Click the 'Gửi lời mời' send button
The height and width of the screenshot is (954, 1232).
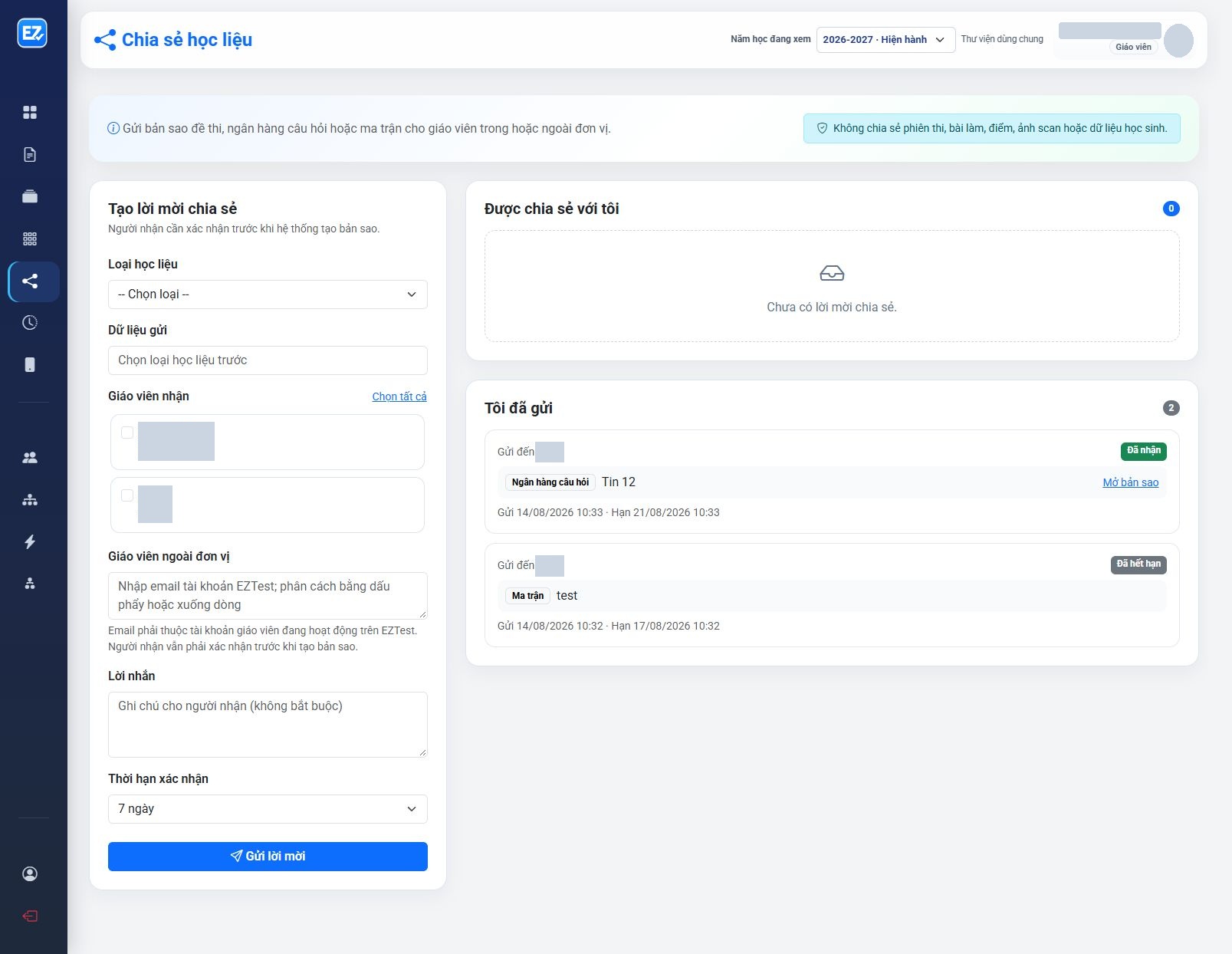click(268, 857)
